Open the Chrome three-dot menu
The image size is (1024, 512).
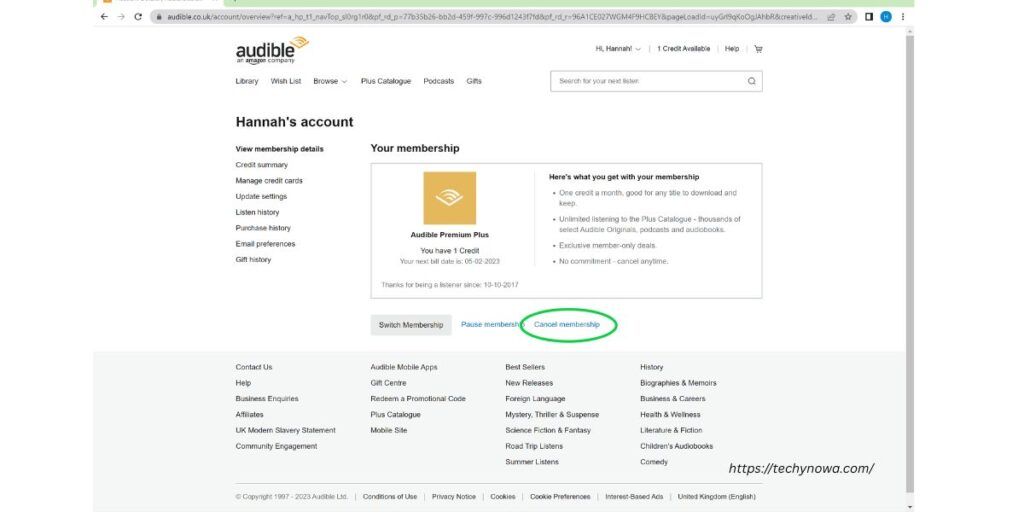[903, 17]
